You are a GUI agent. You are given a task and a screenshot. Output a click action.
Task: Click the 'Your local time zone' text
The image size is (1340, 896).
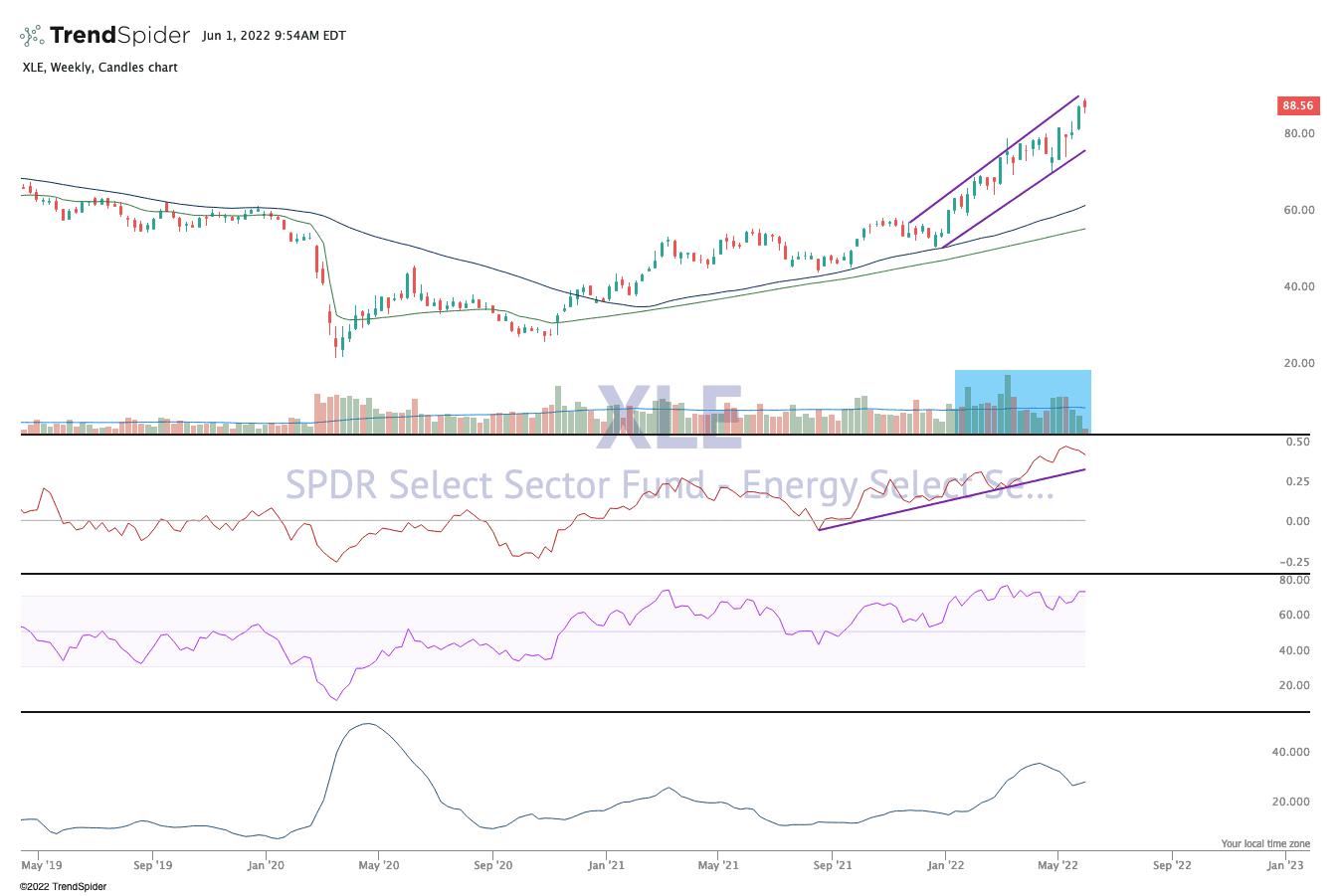(1265, 843)
